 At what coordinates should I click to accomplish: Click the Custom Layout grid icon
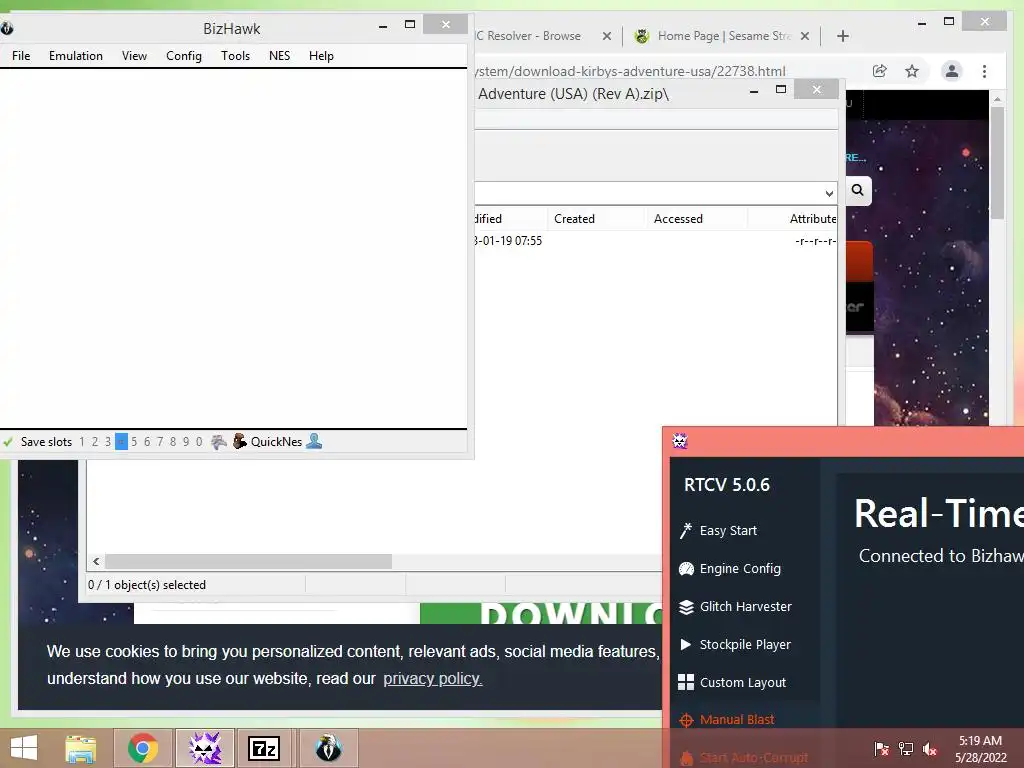(686, 682)
